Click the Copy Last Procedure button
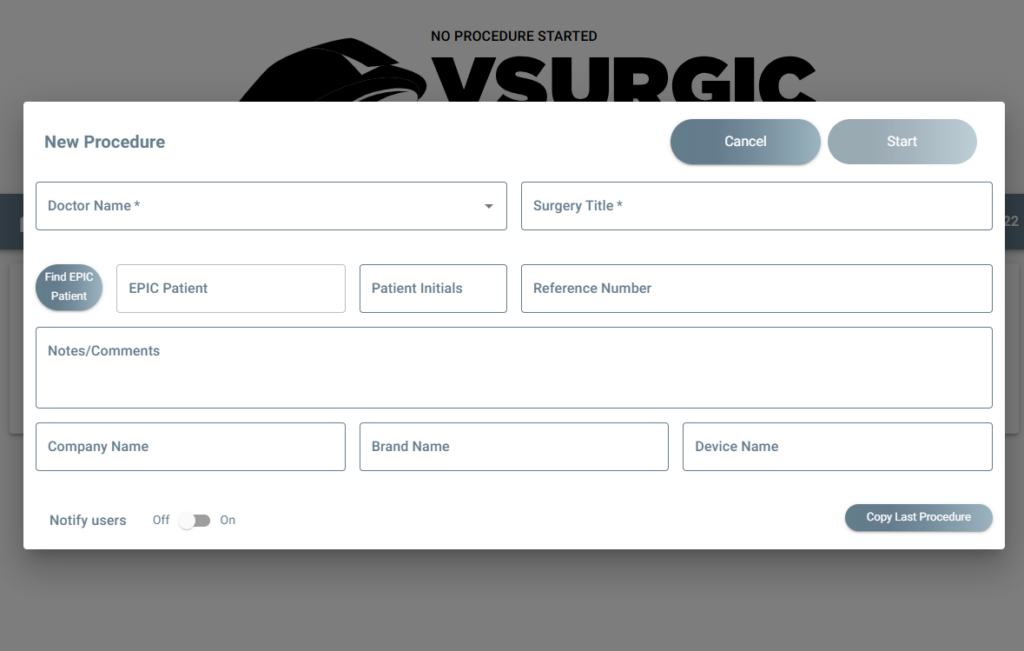The height and width of the screenshot is (651, 1024). tap(918, 517)
